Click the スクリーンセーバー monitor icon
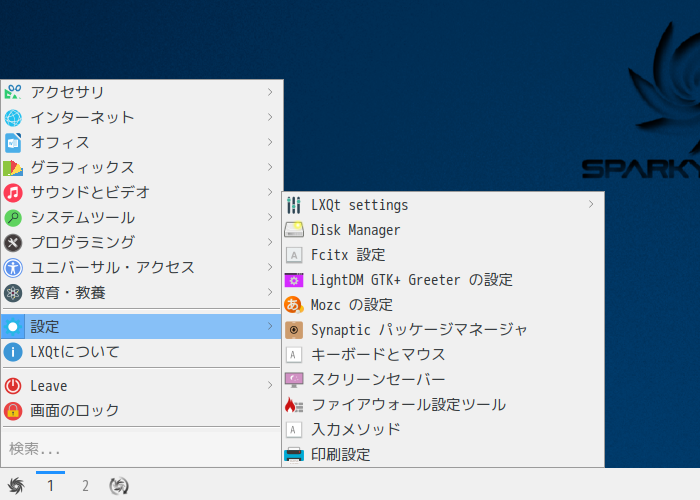This screenshot has width=700, height=500. (294, 380)
